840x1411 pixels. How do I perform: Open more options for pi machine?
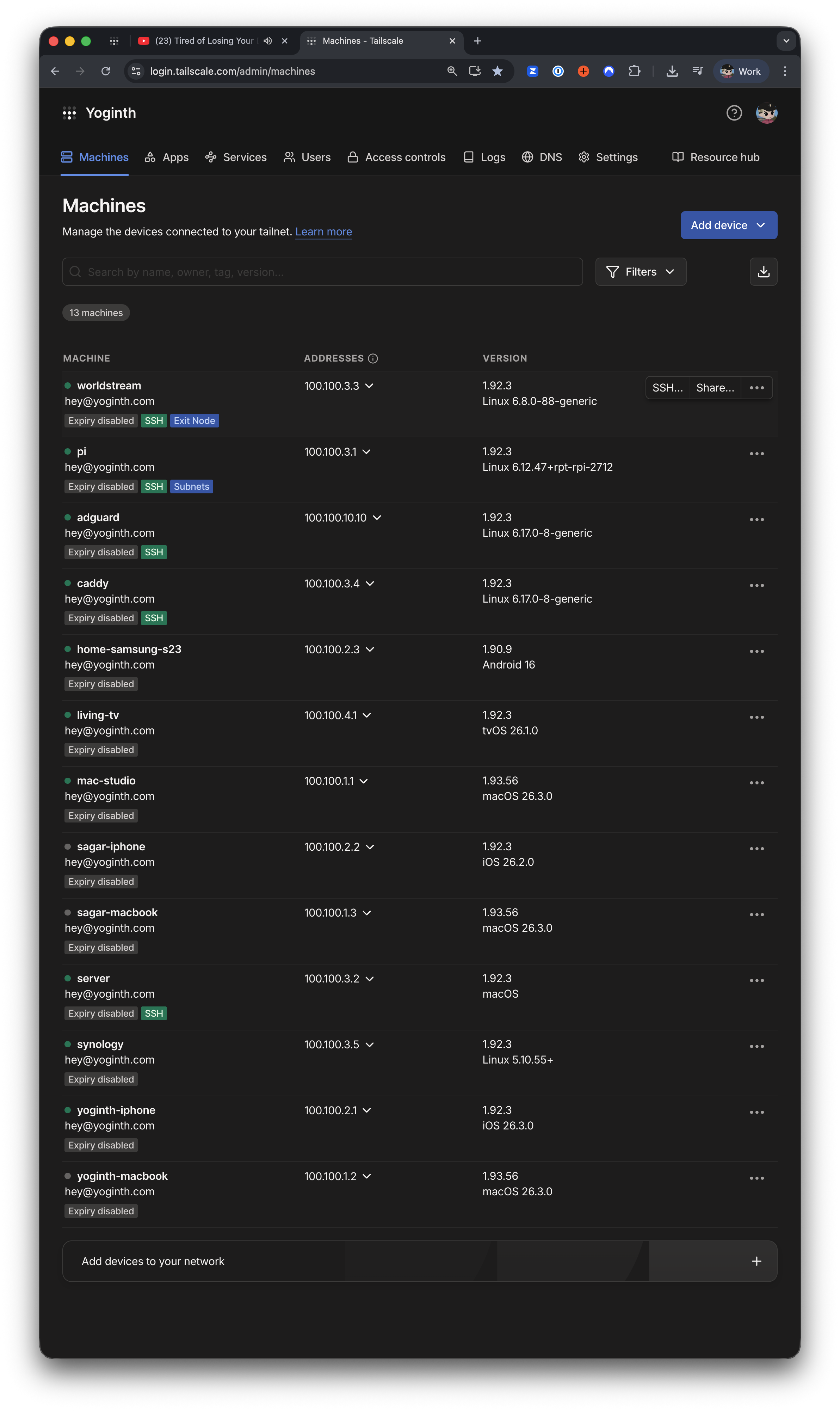[x=756, y=453]
